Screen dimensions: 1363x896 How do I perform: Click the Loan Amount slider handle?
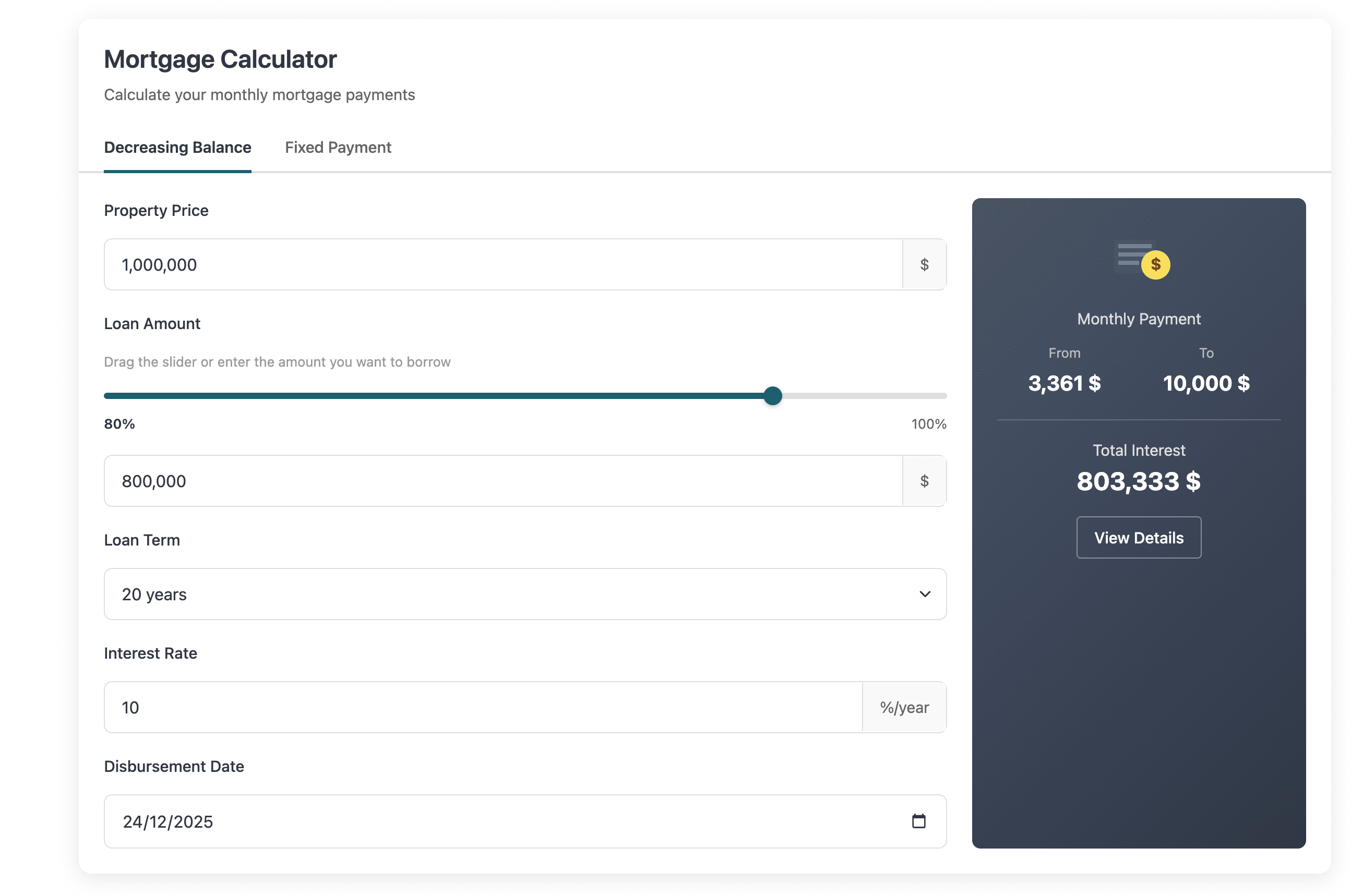pos(773,396)
